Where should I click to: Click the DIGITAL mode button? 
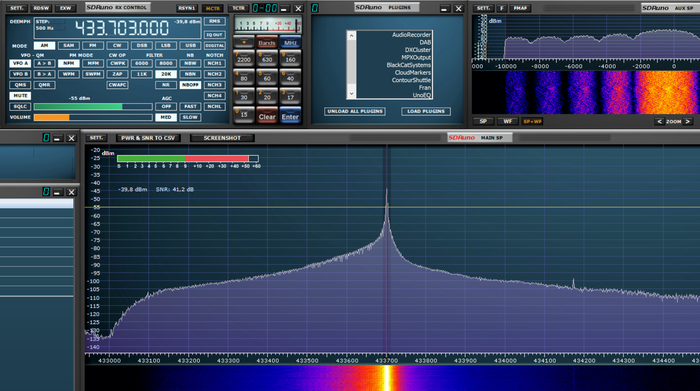215,46
